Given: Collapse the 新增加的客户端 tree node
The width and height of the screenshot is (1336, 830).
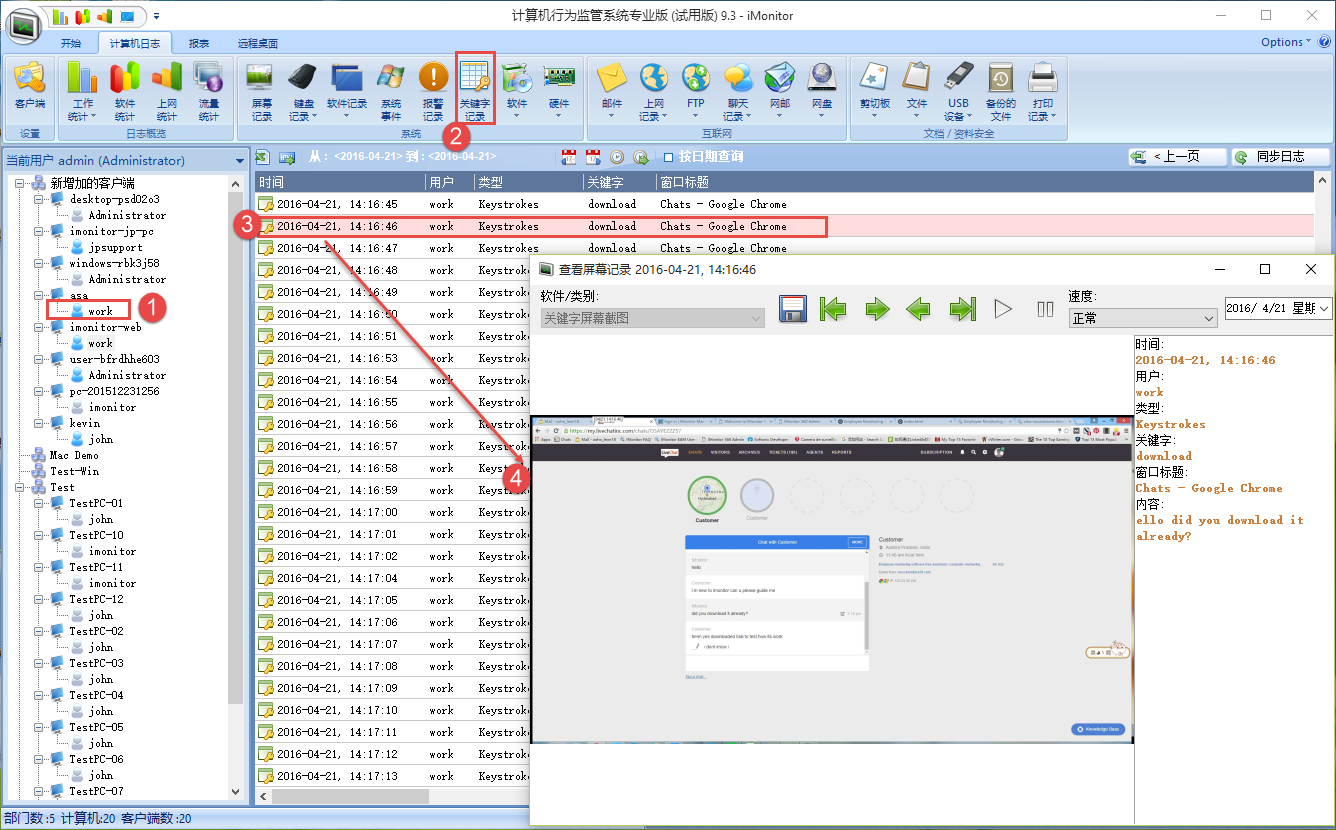Looking at the screenshot, I should (21, 184).
